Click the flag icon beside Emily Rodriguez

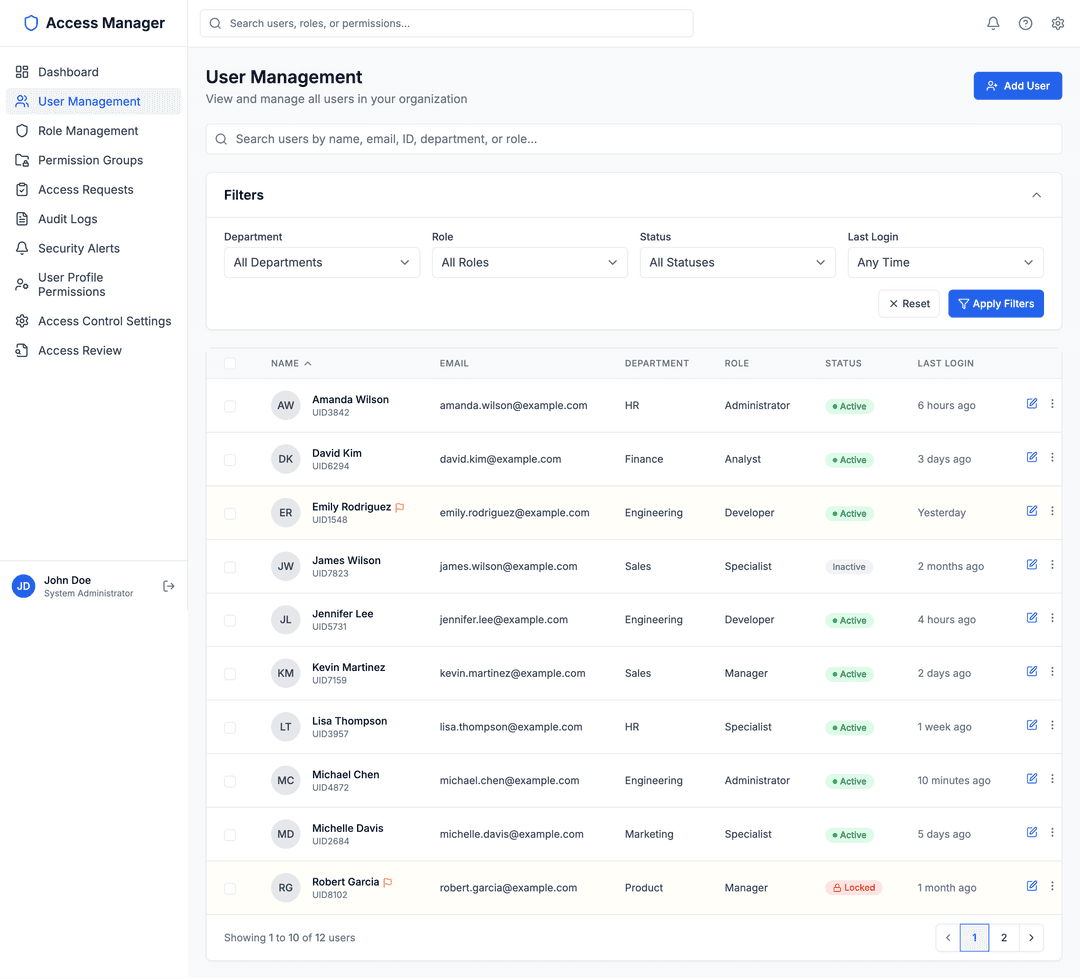pyautogui.click(x=400, y=507)
